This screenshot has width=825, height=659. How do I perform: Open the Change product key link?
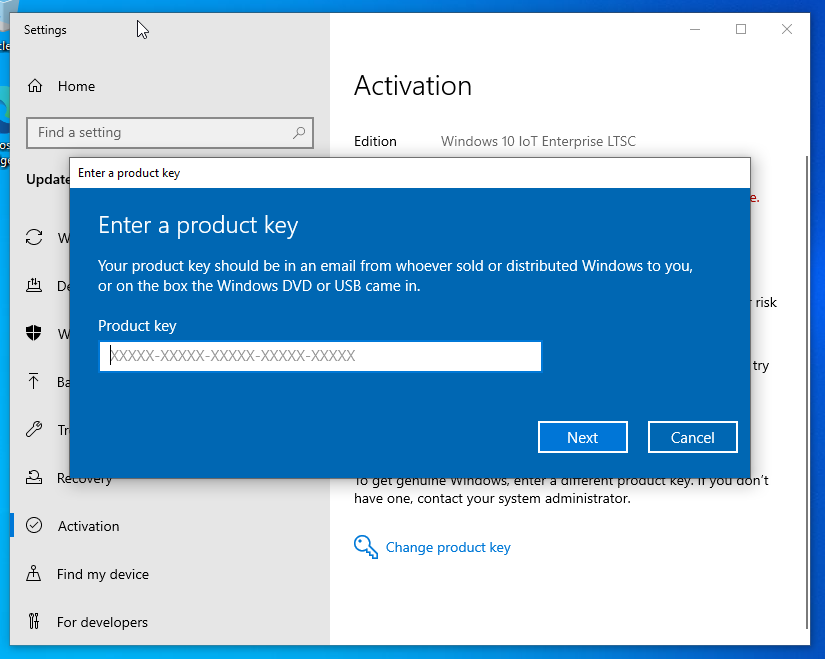click(x=448, y=547)
